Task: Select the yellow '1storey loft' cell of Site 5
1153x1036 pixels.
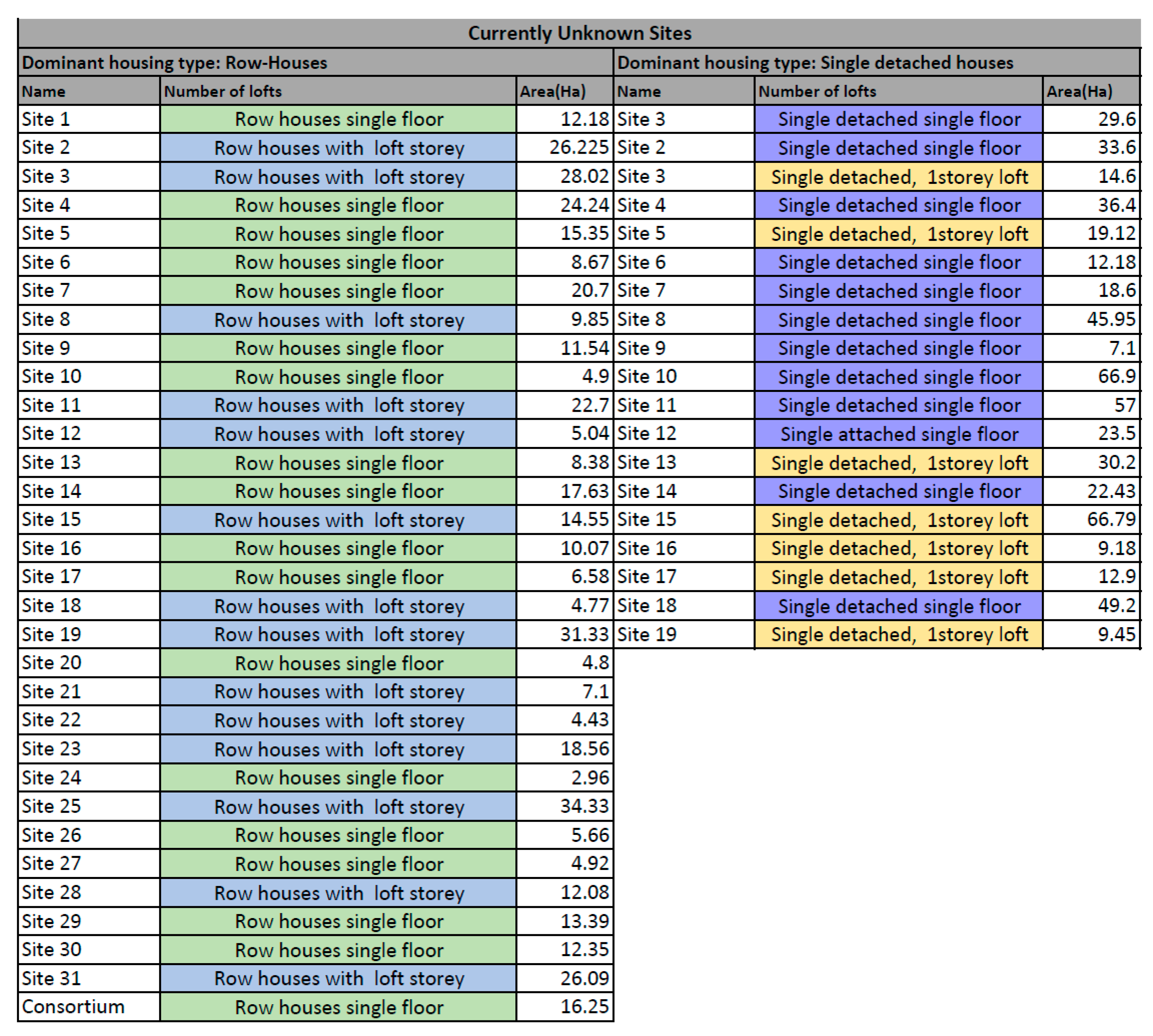Action: click(x=899, y=233)
